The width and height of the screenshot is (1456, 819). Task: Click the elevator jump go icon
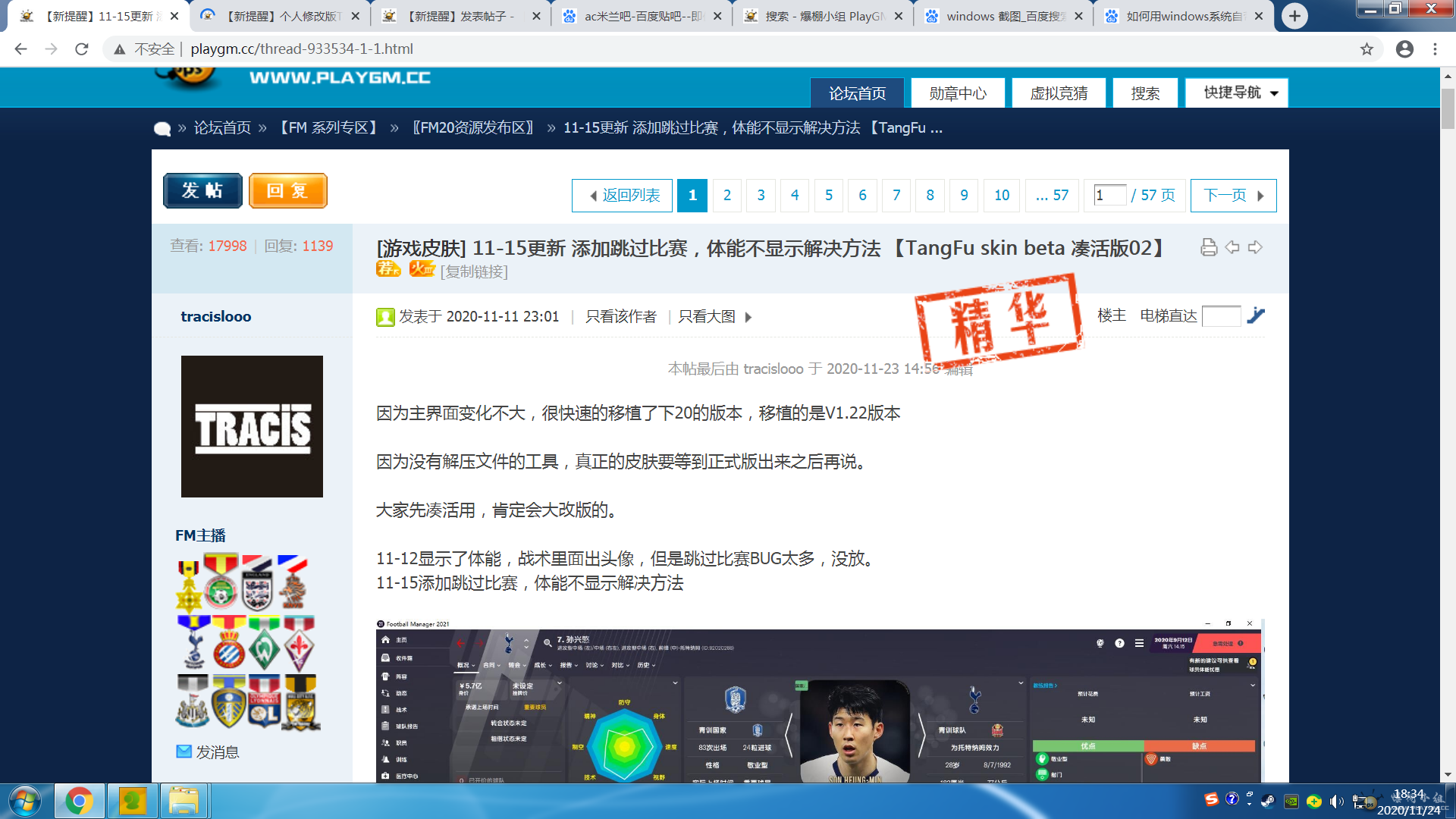pos(1256,315)
